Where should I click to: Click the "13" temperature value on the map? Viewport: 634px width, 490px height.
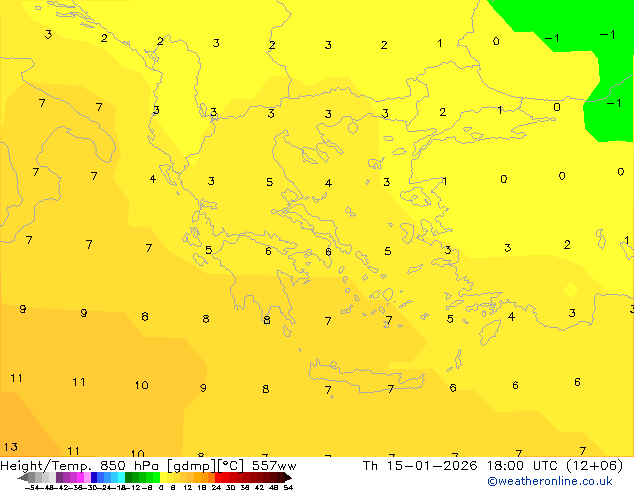pos(11,447)
